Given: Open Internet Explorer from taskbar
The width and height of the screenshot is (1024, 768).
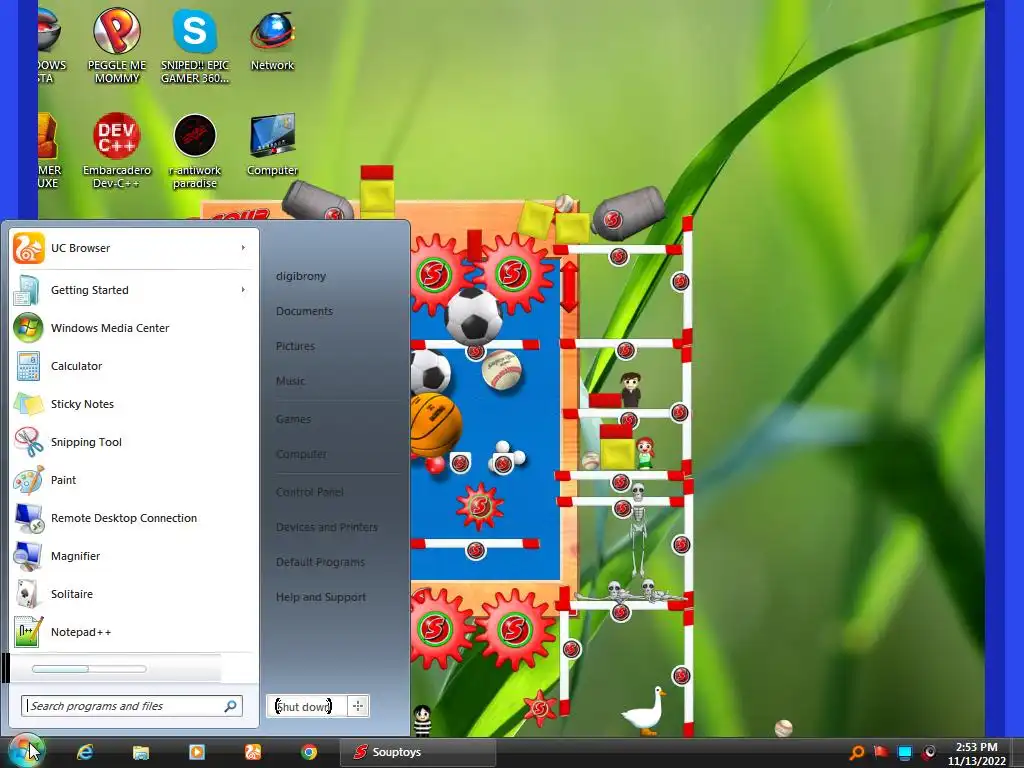Looking at the screenshot, I should [85, 752].
